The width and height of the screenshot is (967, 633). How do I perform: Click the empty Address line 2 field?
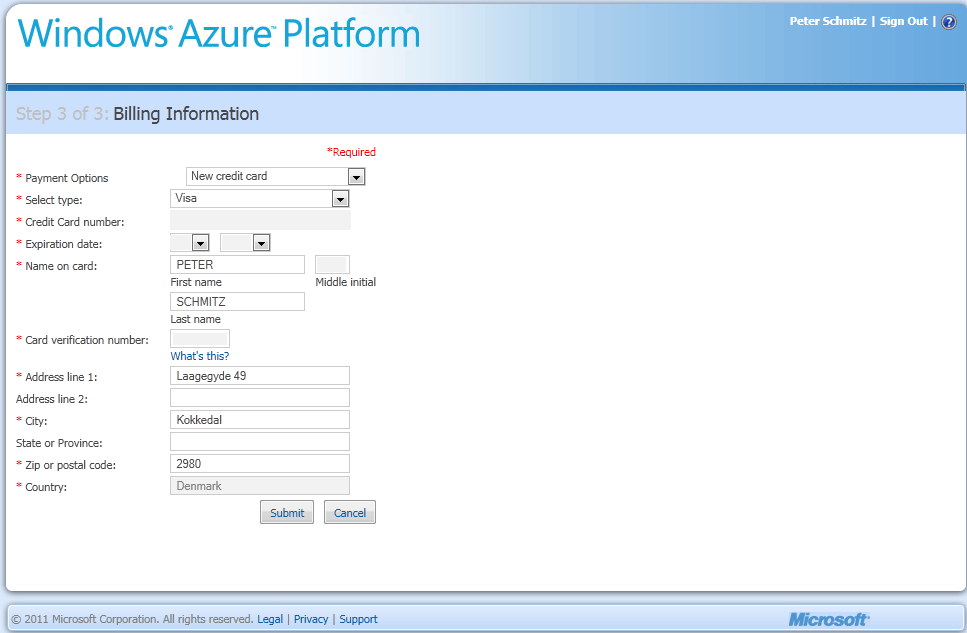click(260, 398)
